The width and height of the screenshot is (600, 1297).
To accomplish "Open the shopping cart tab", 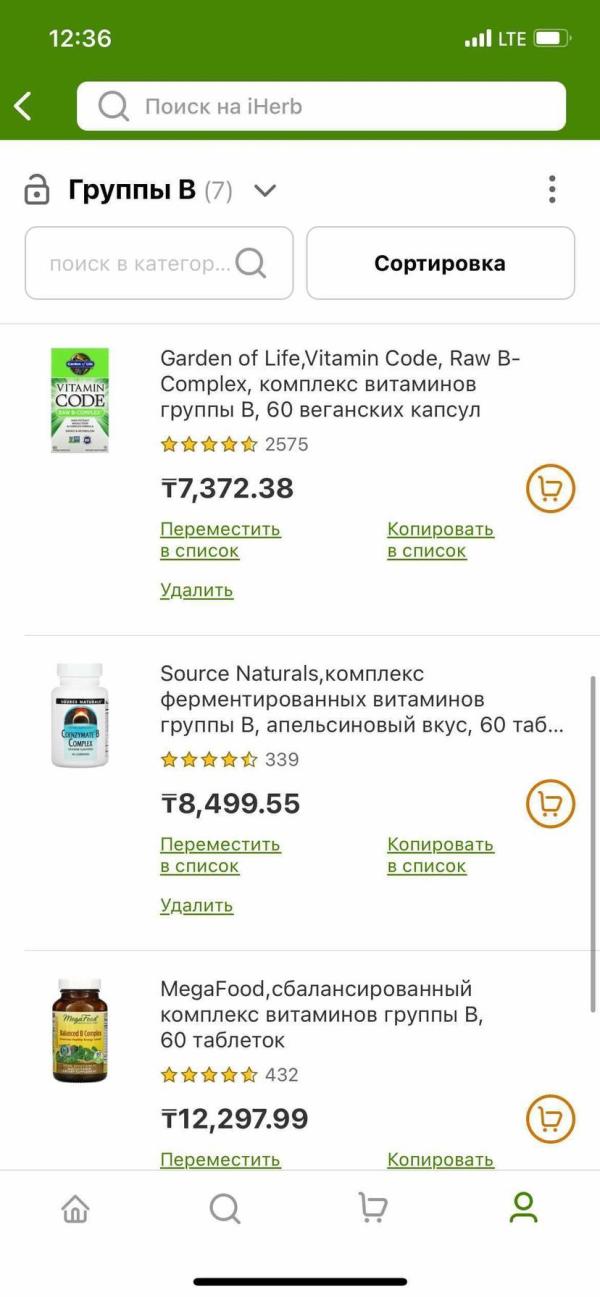I will point(372,1209).
